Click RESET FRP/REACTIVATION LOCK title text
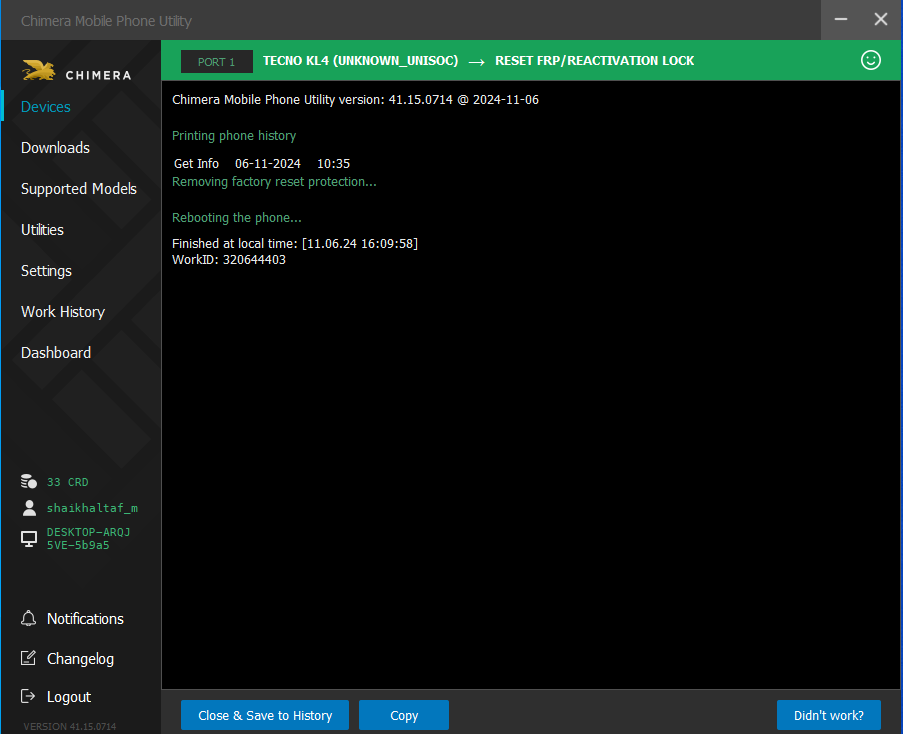This screenshot has width=903, height=734. [x=594, y=60]
